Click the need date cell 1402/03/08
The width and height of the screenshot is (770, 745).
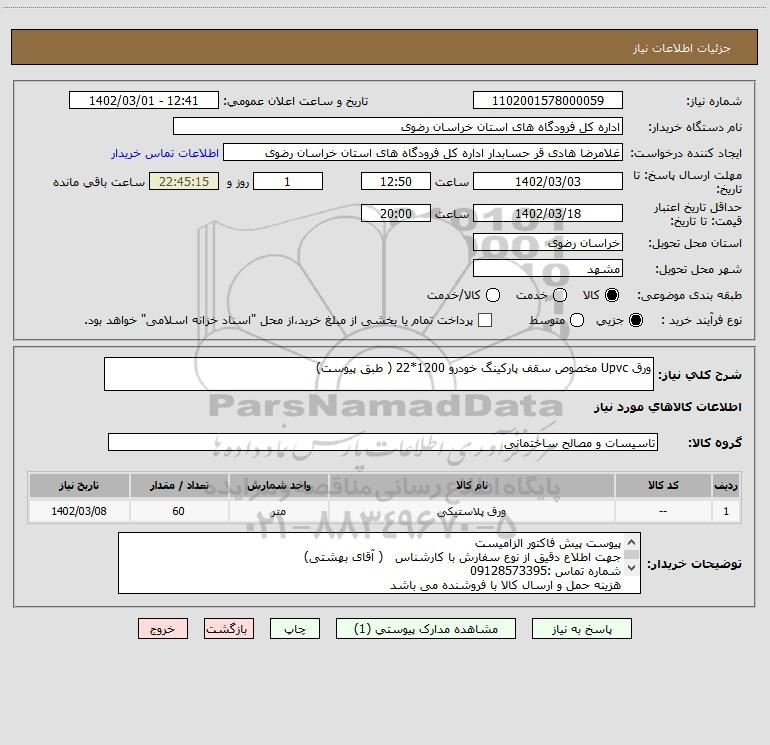tap(79, 511)
